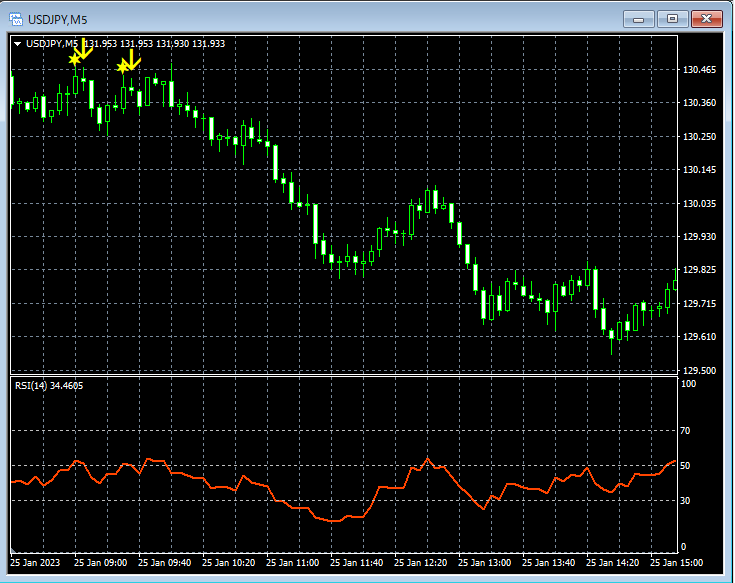The image size is (735, 583).
Task: Click the 130.465 price level label
Action: point(699,70)
